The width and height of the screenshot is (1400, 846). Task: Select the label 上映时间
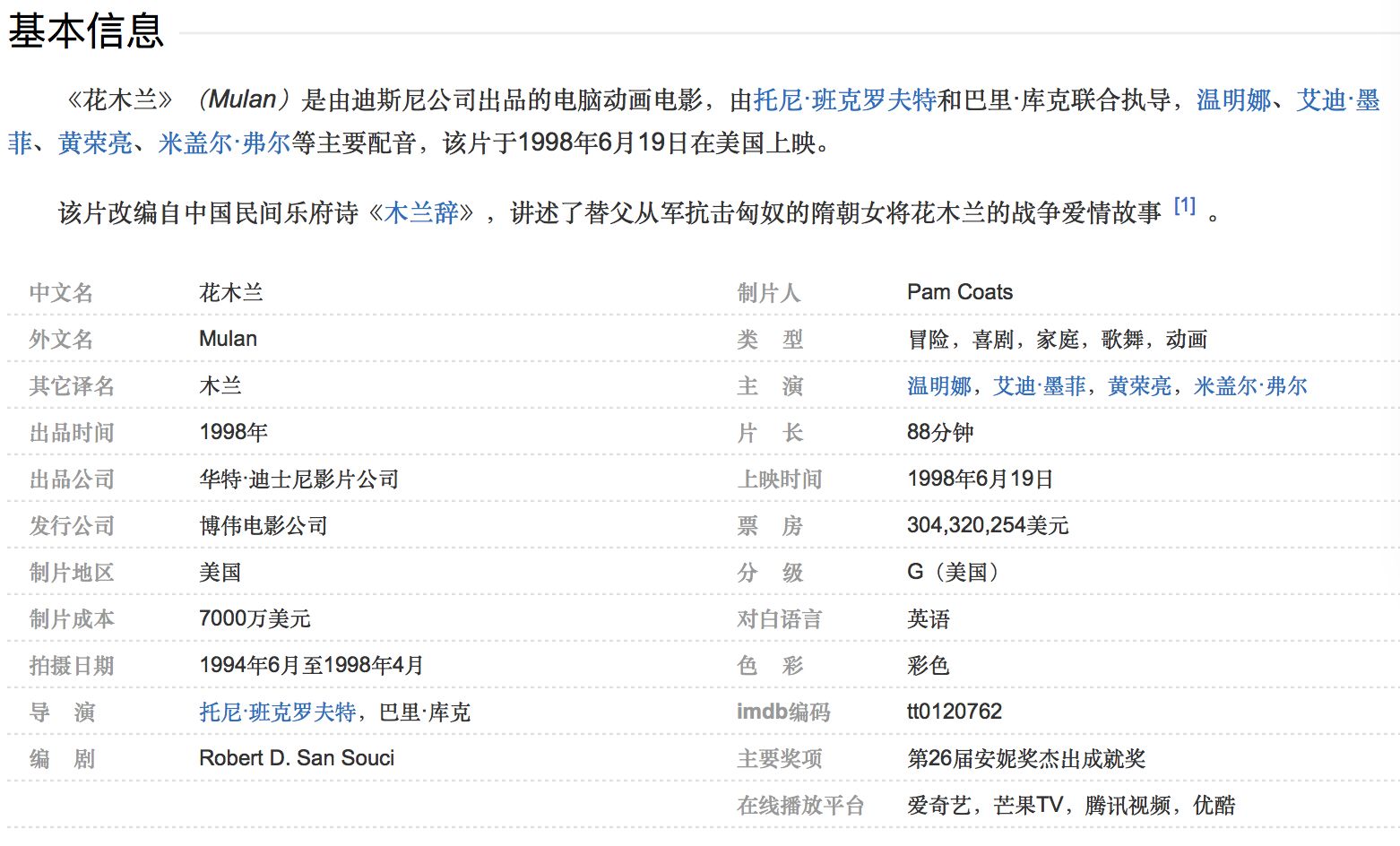(780, 479)
